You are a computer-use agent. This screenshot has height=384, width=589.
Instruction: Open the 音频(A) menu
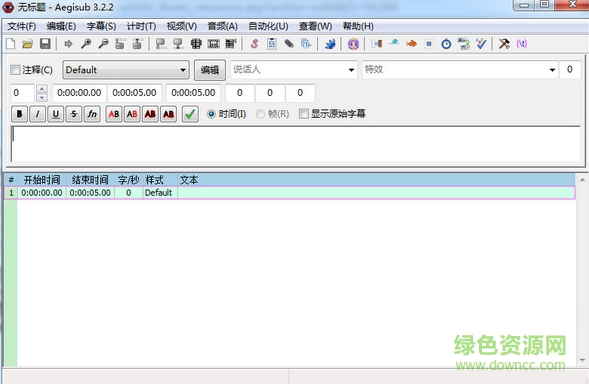click(x=222, y=26)
